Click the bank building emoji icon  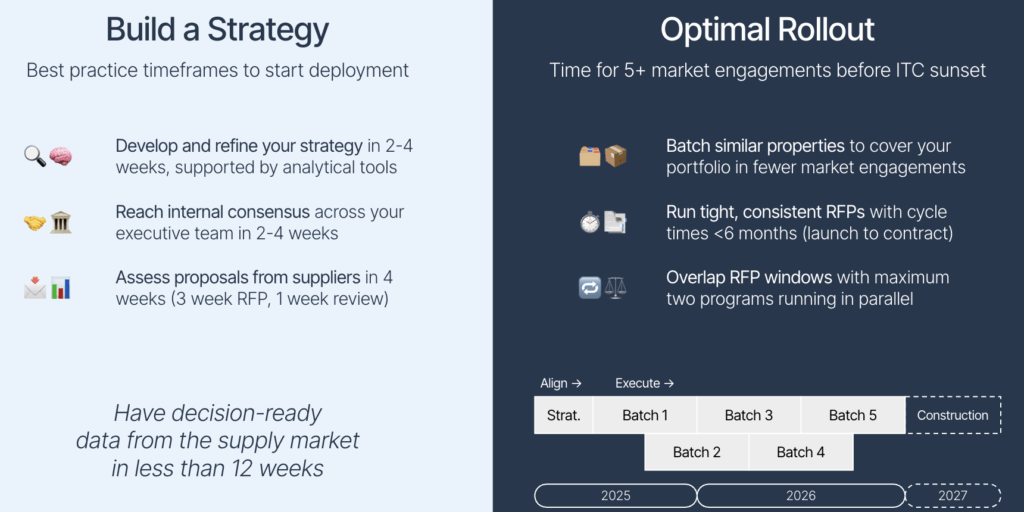click(61, 223)
